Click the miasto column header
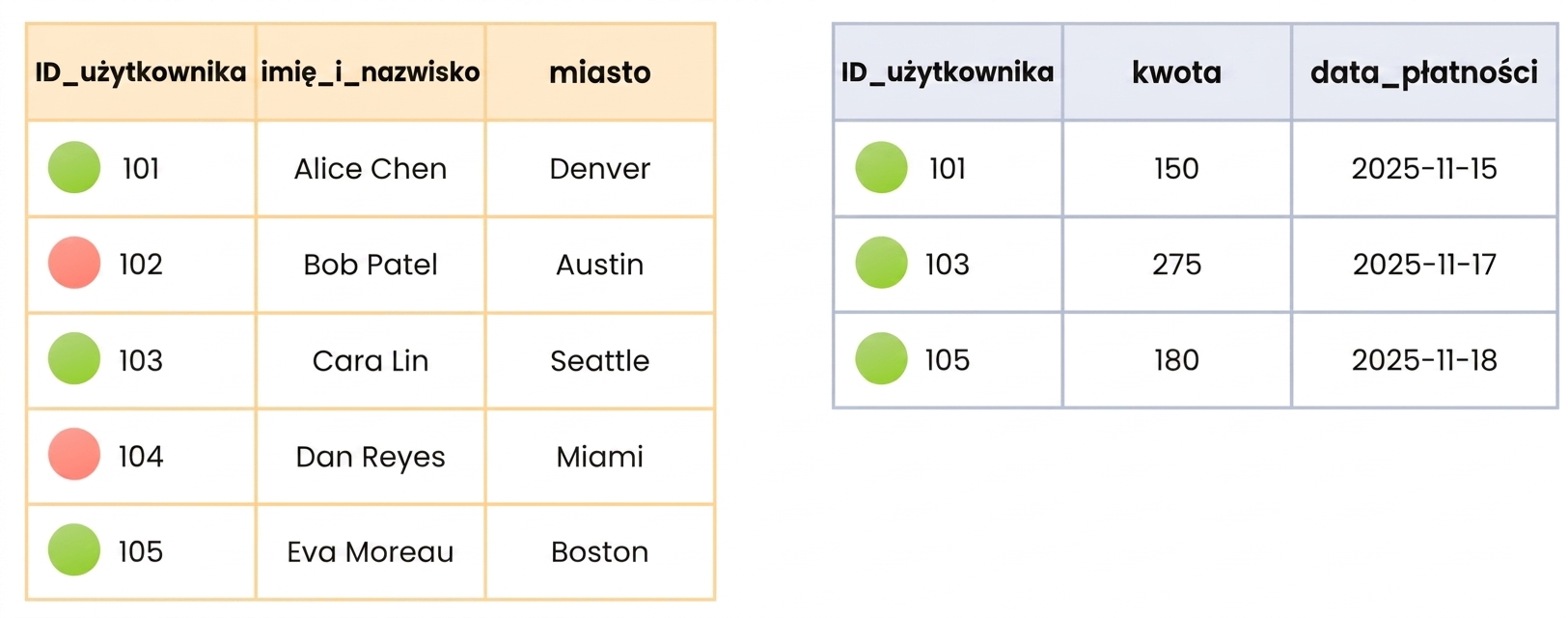This screenshot has height=618, width=1568. (600, 72)
